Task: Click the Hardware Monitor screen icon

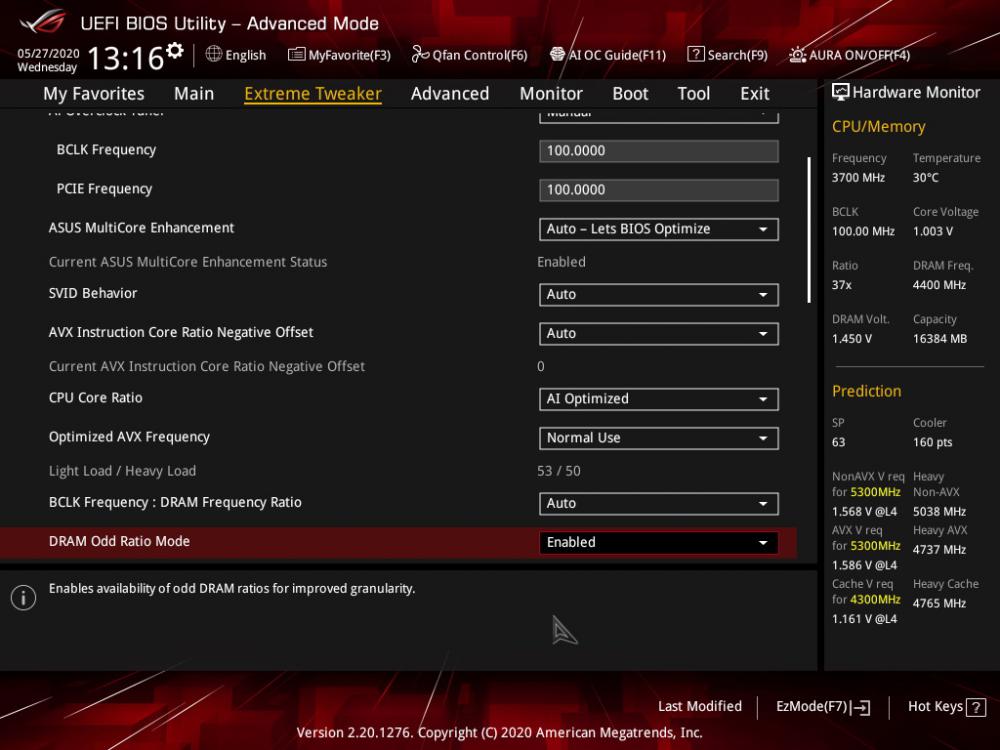Action: click(841, 92)
